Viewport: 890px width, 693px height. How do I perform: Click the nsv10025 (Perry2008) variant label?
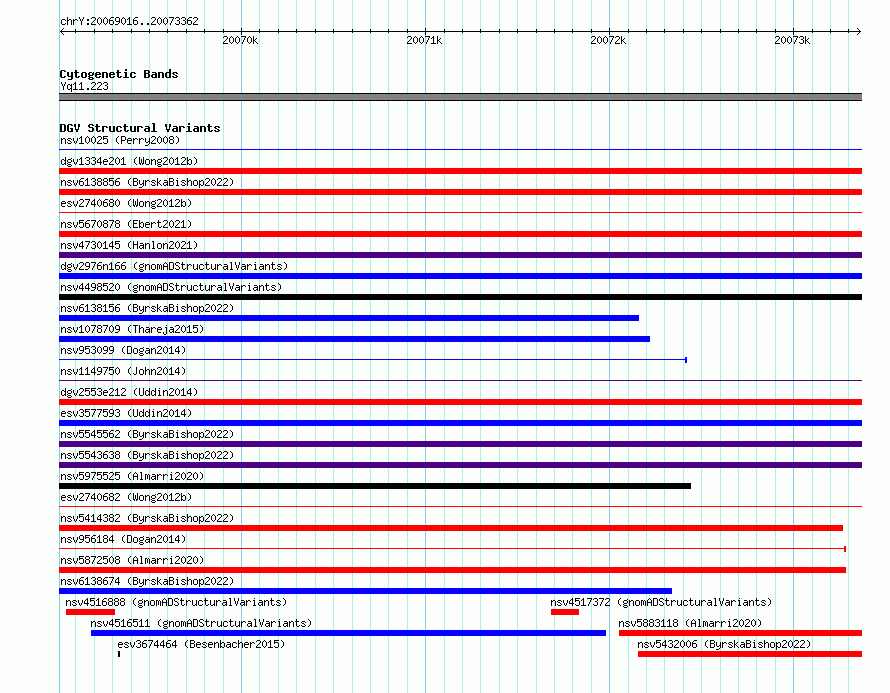[x=120, y=140]
